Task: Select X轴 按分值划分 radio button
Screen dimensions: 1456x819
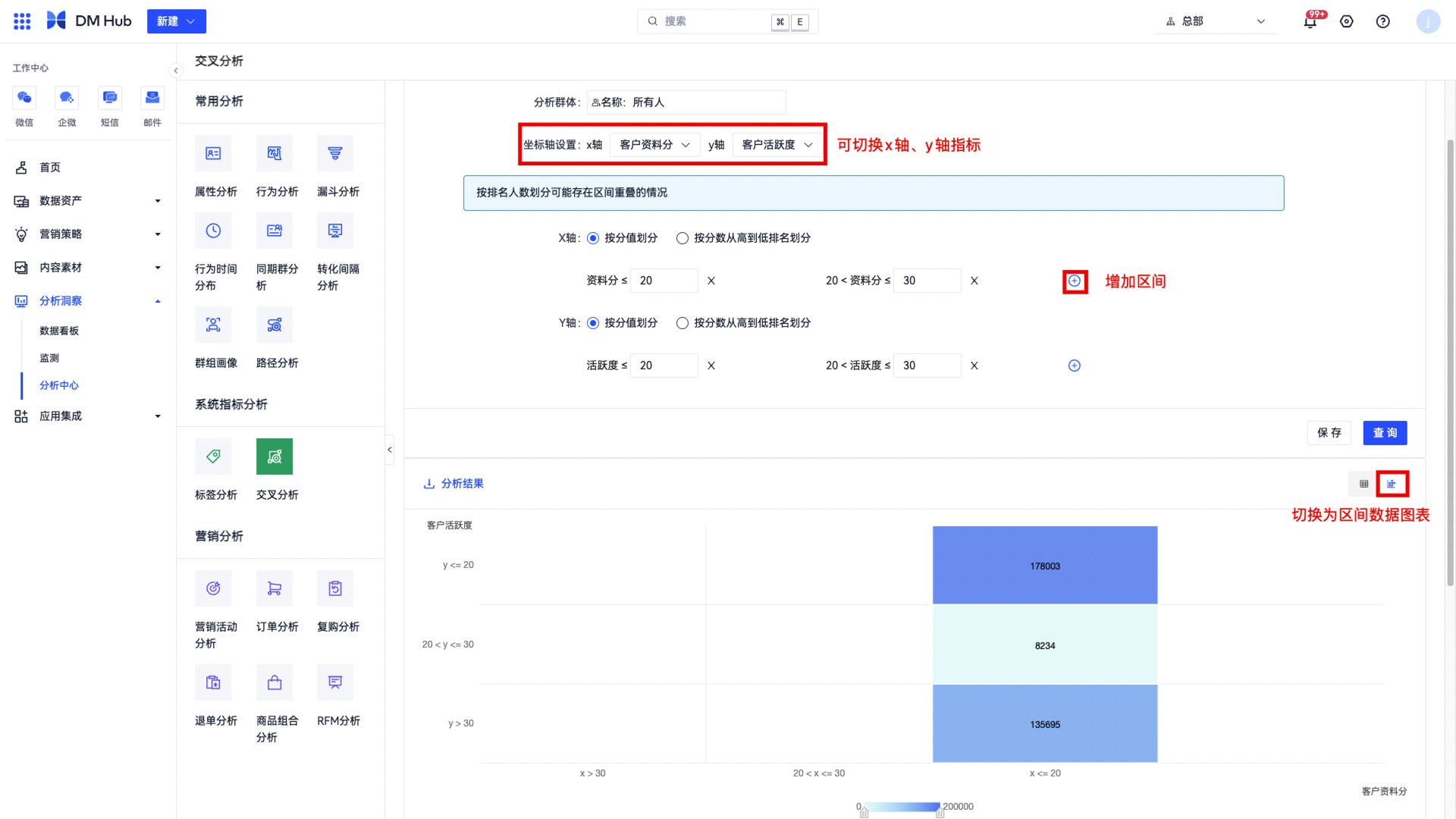Action: (x=593, y=238)
